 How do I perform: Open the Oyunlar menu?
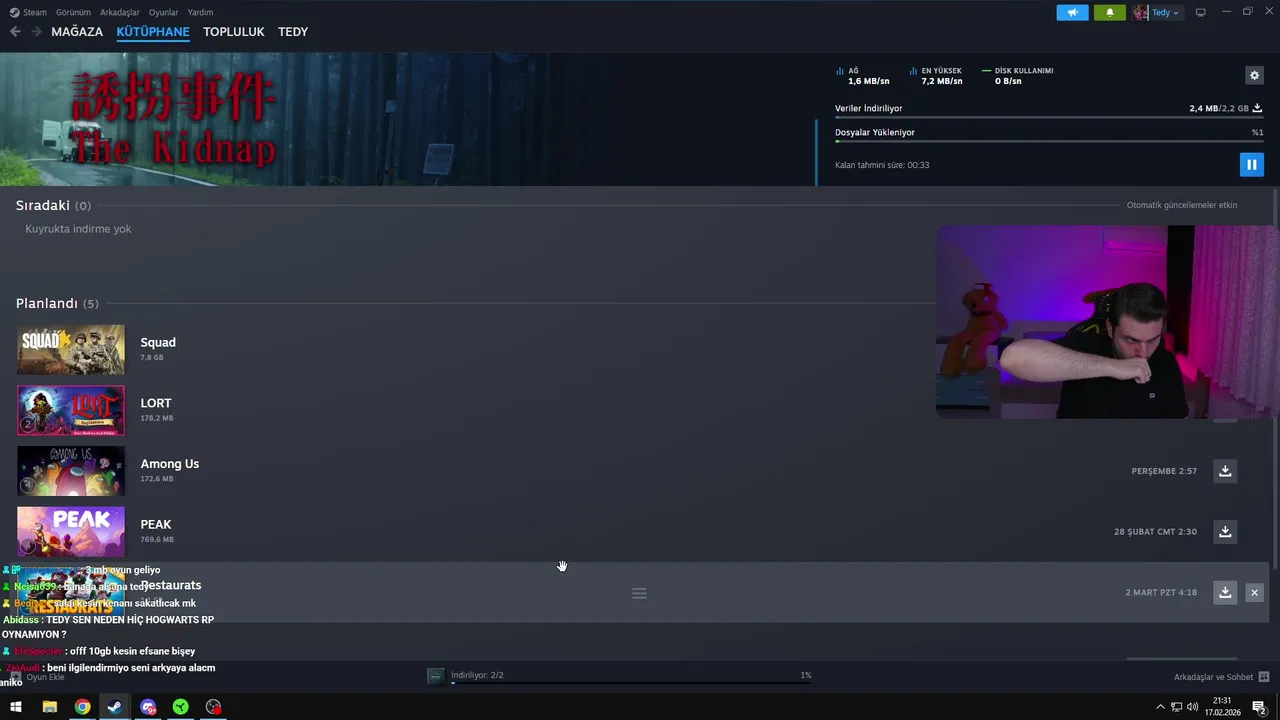(163, 12)
